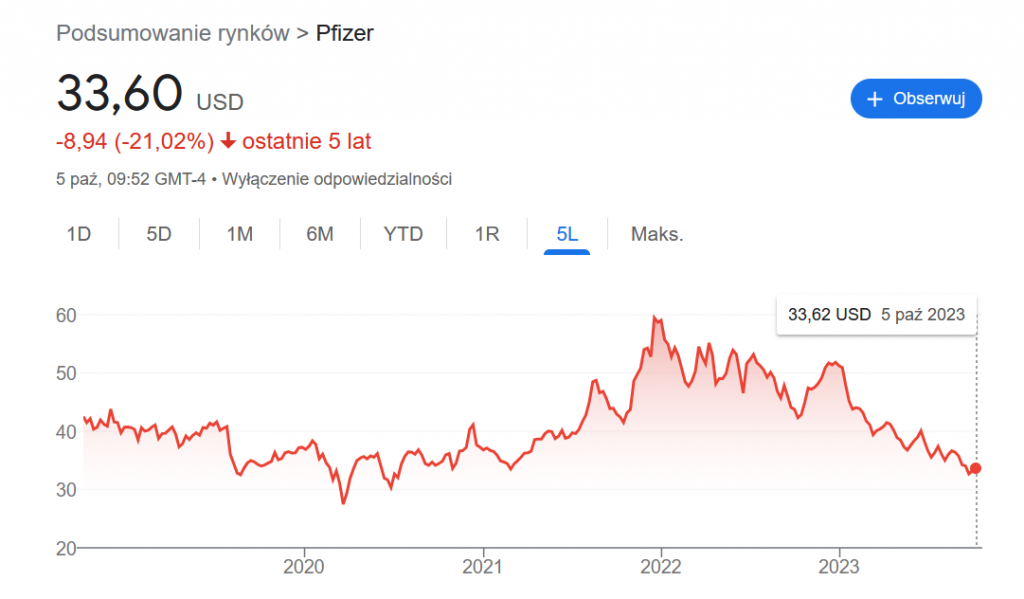The width and height of the screenshot is (1024, 599).
Task: Click the 2020 label on timeline axis
Action: point(304,567)
